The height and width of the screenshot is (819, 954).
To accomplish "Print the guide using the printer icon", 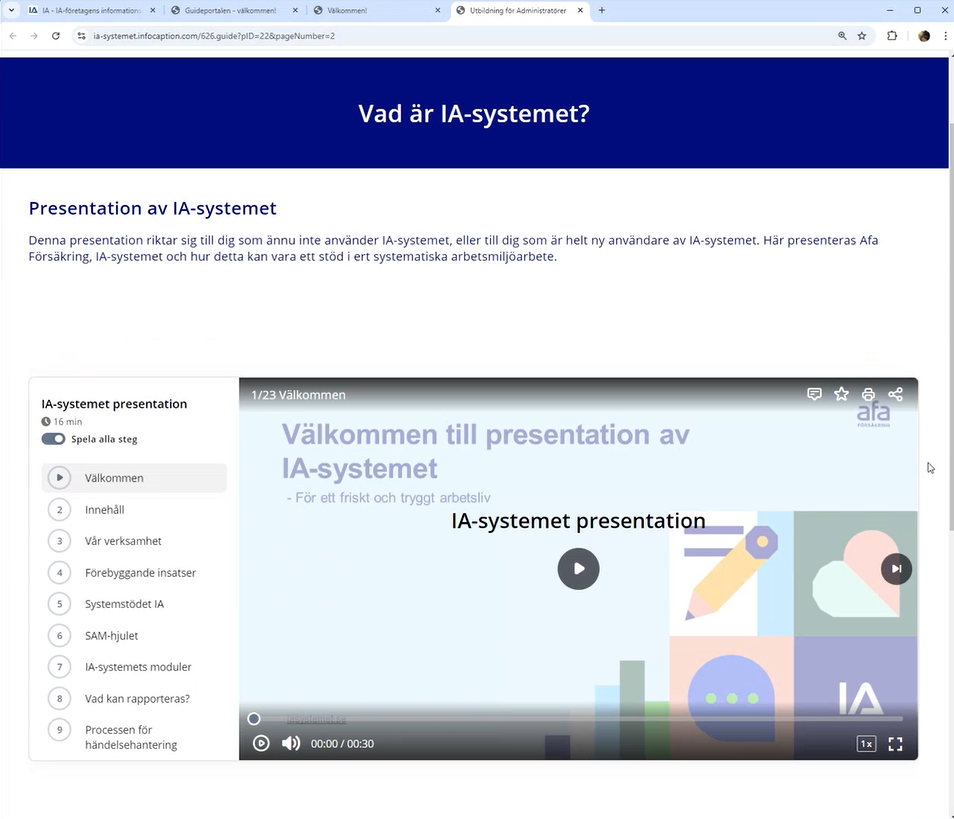I will coord(868,394).
